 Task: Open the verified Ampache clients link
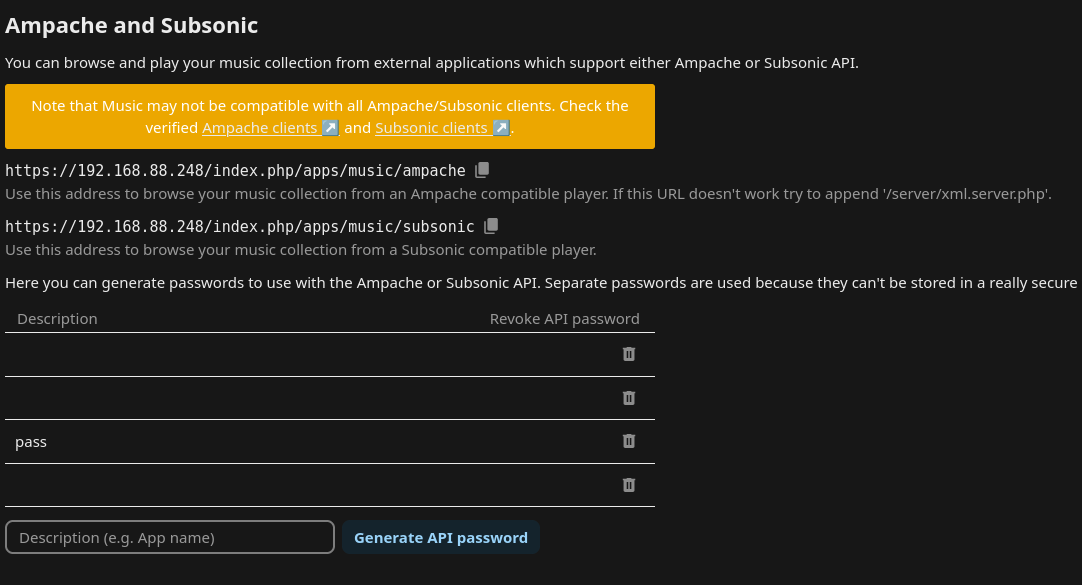click(x=260, y=128)
